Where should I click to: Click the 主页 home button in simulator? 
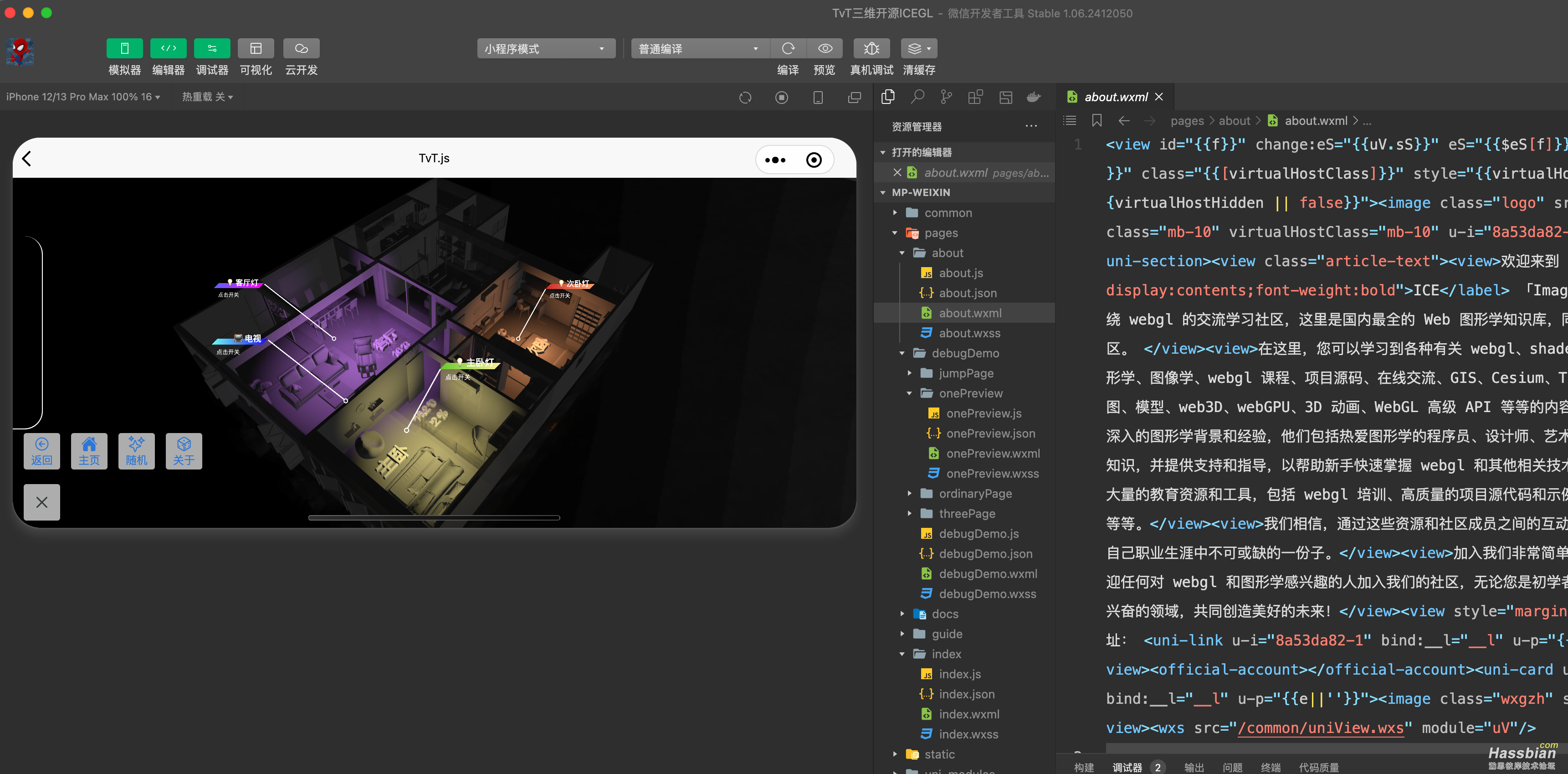pyautogui.click(x=89, y=451)
